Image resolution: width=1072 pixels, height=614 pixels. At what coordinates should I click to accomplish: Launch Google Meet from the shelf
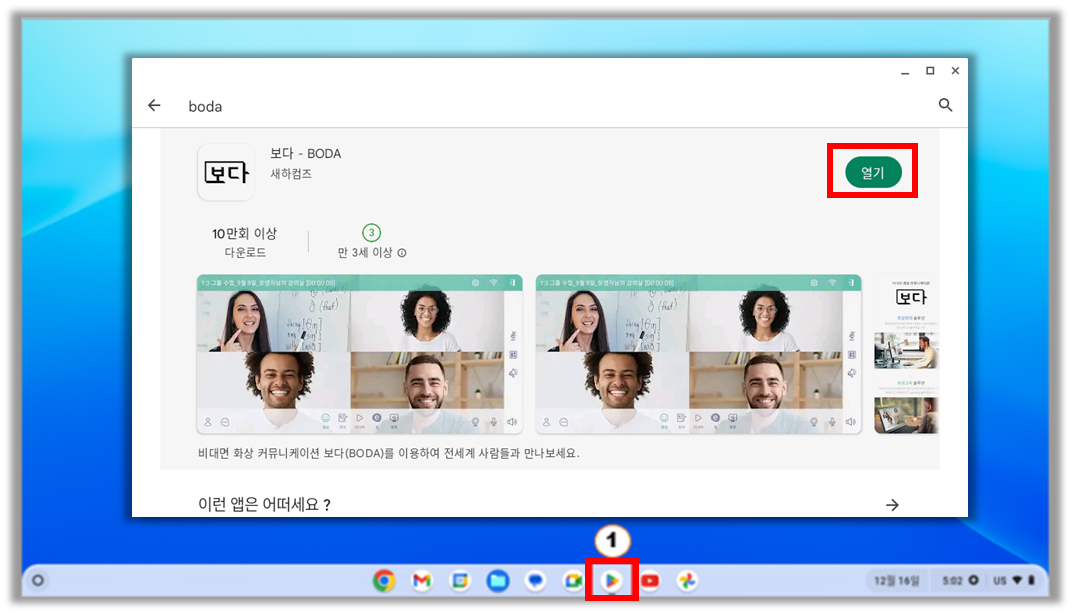coord(574,581)
